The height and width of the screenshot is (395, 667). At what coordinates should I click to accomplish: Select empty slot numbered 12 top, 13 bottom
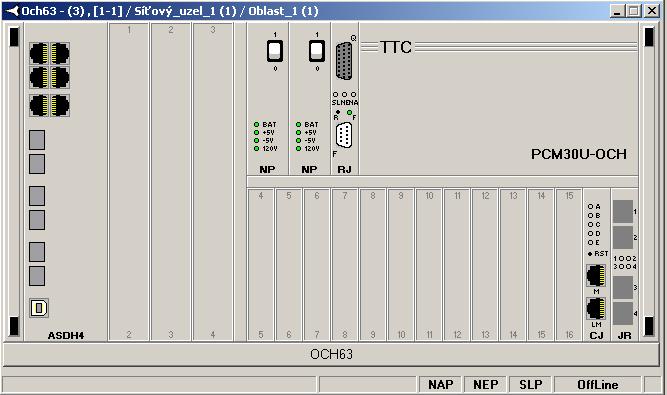click(485, 265)
